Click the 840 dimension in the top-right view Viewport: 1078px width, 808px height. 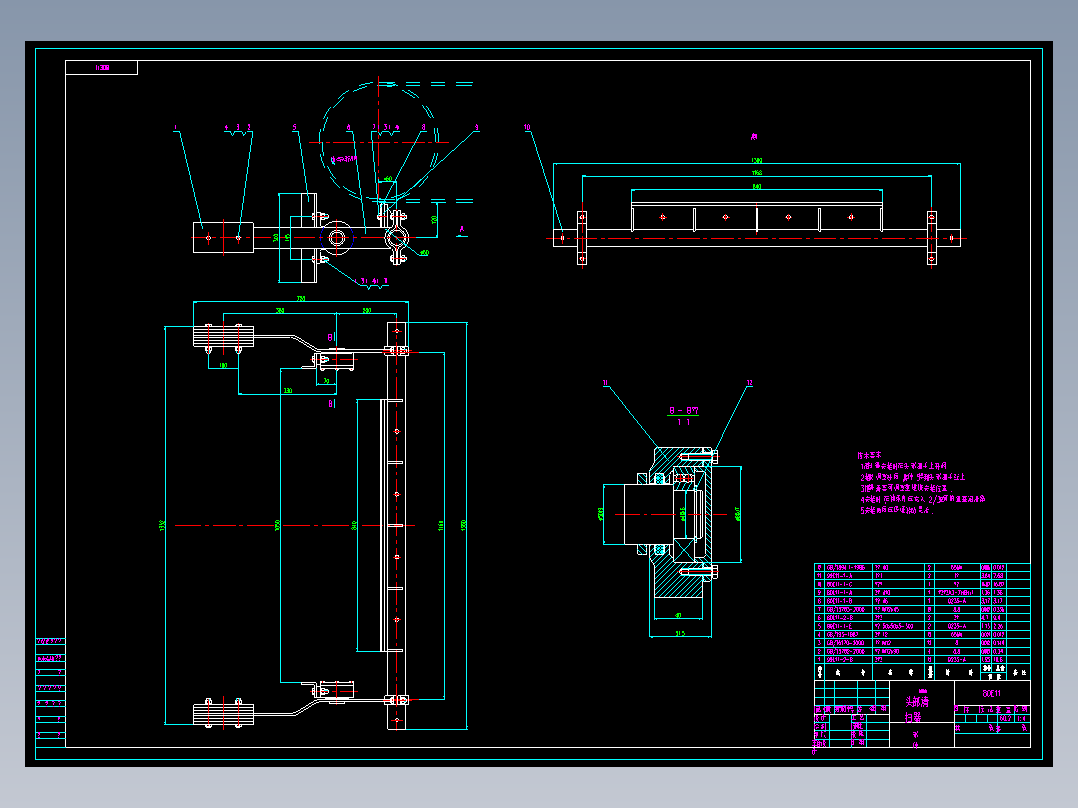(756, 186)
